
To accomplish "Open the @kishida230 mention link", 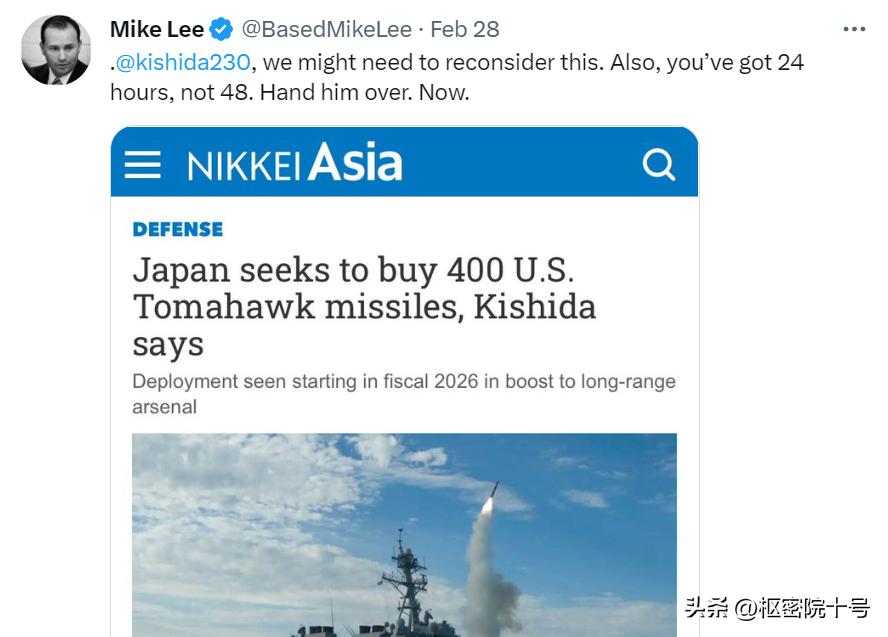I will click(182, 62).
